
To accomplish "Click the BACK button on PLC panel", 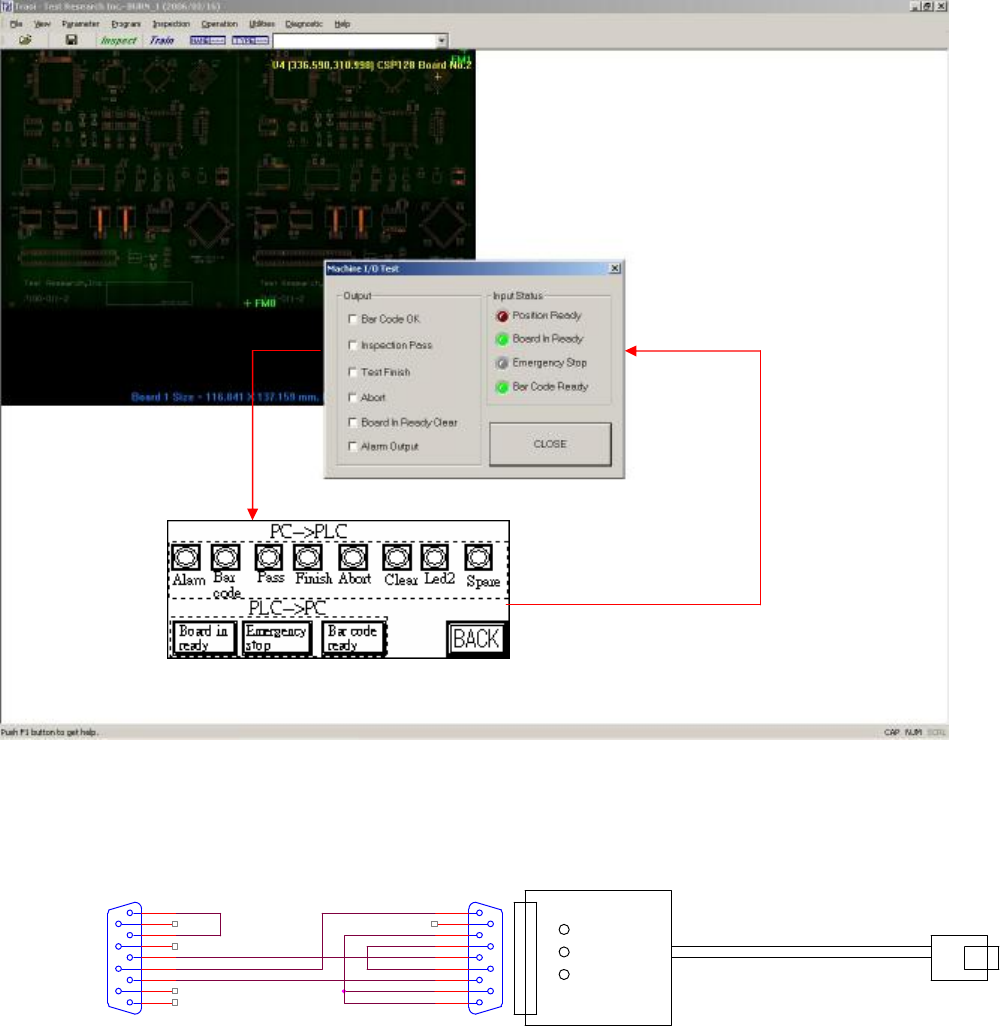I will tap(476, 639).
